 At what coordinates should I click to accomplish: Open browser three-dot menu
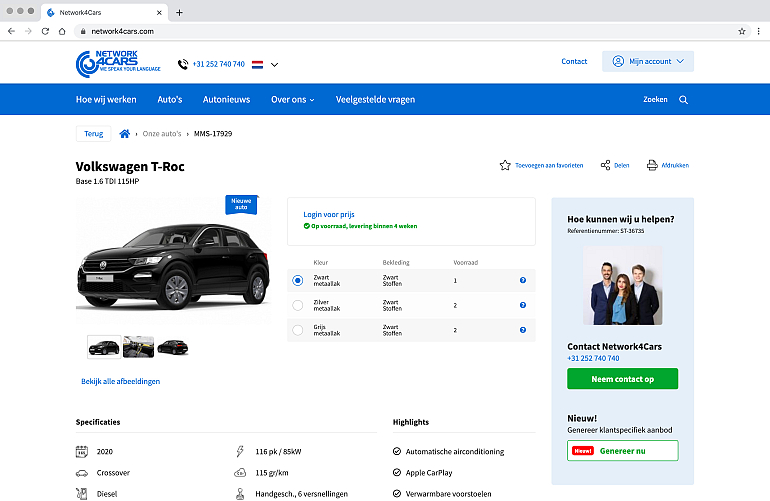click(759, 31)
